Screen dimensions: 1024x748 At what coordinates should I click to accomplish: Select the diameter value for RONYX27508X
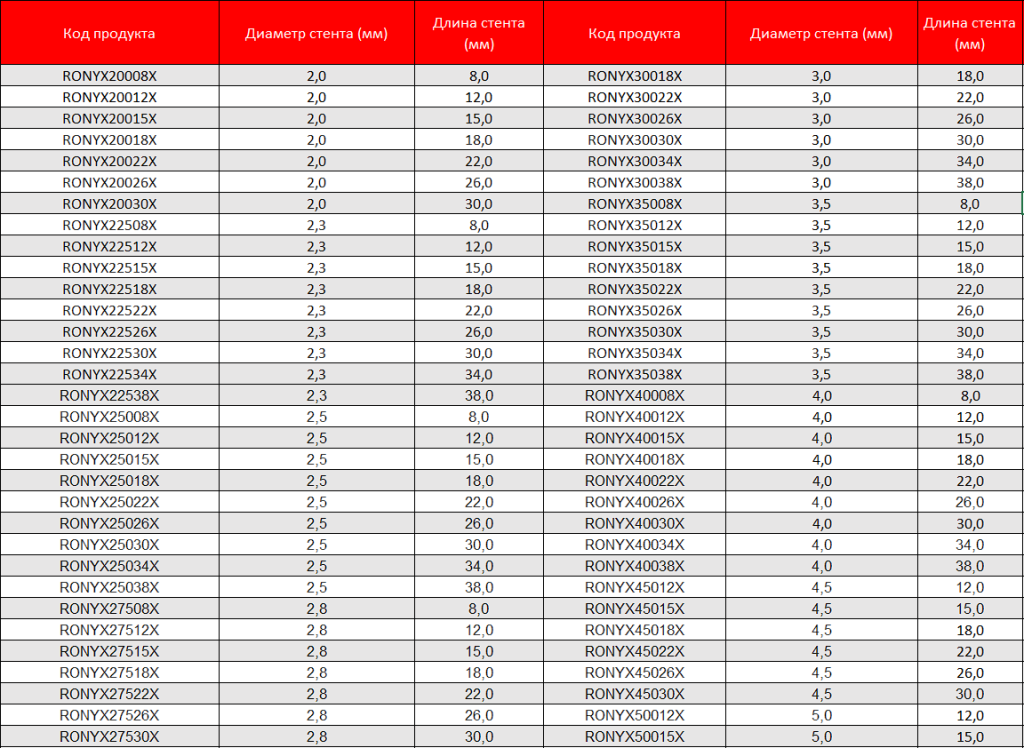(x=316, y=609)
